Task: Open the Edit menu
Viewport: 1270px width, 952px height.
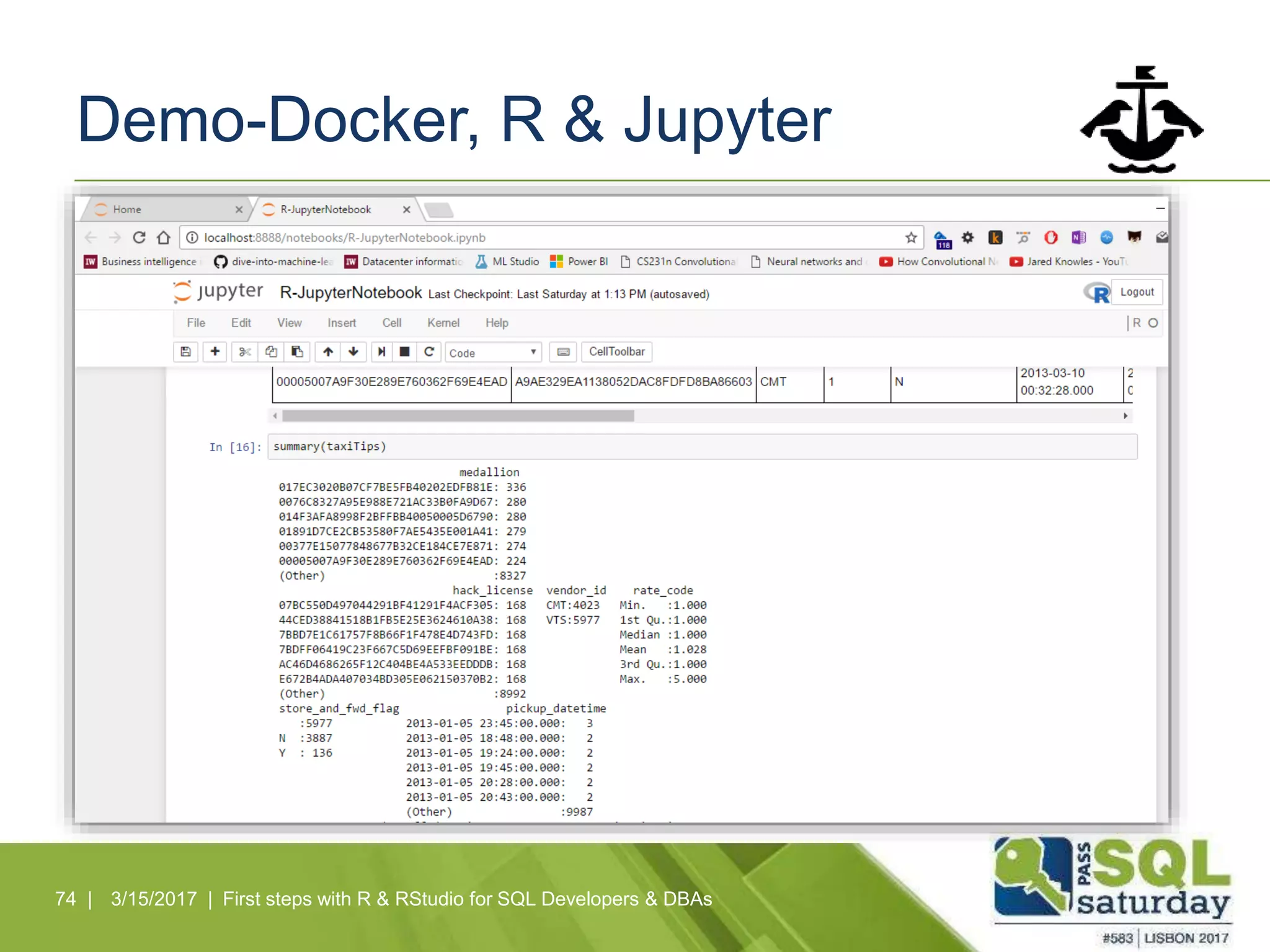Action: pyautogui.click(x=241, y=323)
